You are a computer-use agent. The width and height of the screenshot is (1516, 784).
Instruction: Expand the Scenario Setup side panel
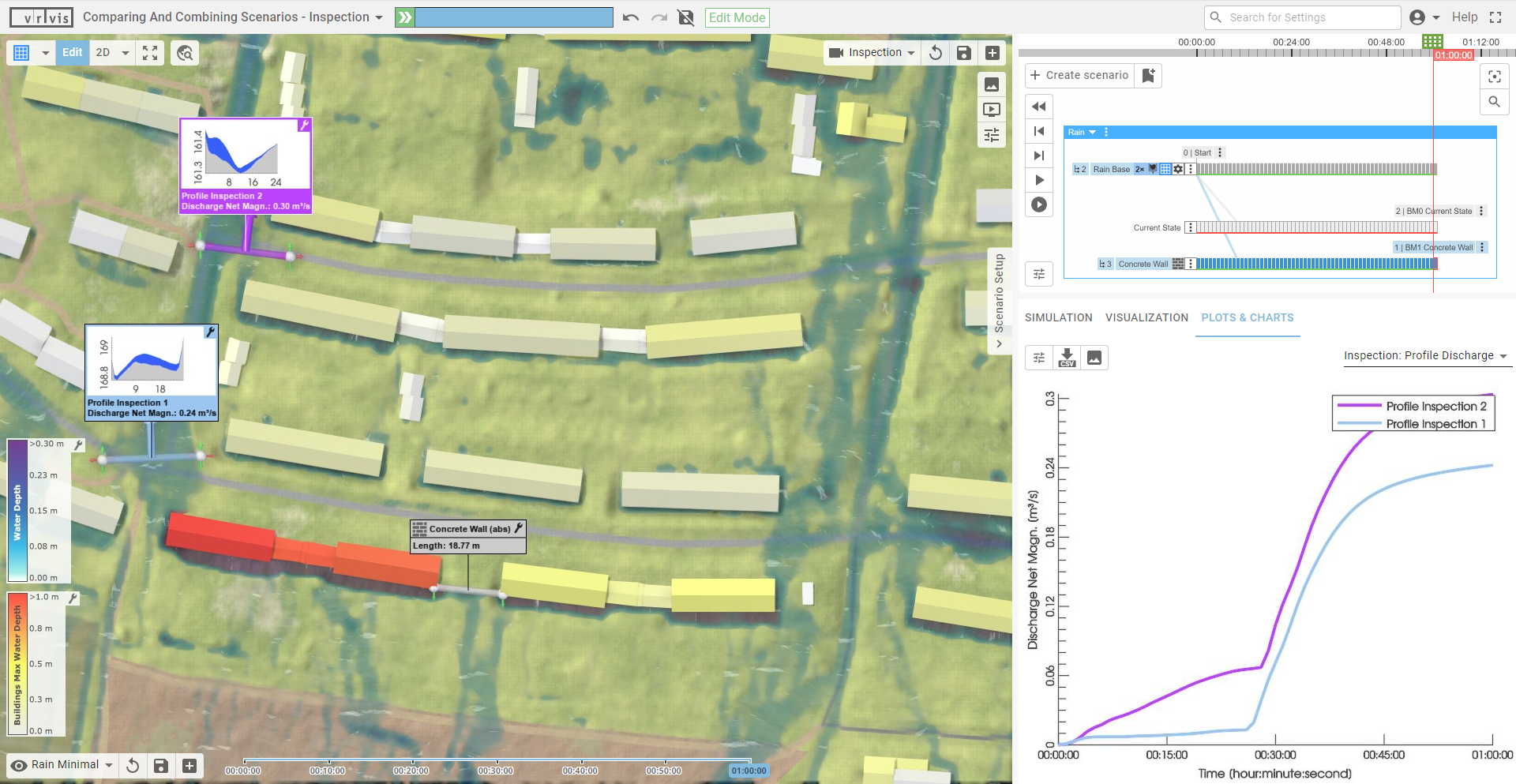tap(1000, 344)
